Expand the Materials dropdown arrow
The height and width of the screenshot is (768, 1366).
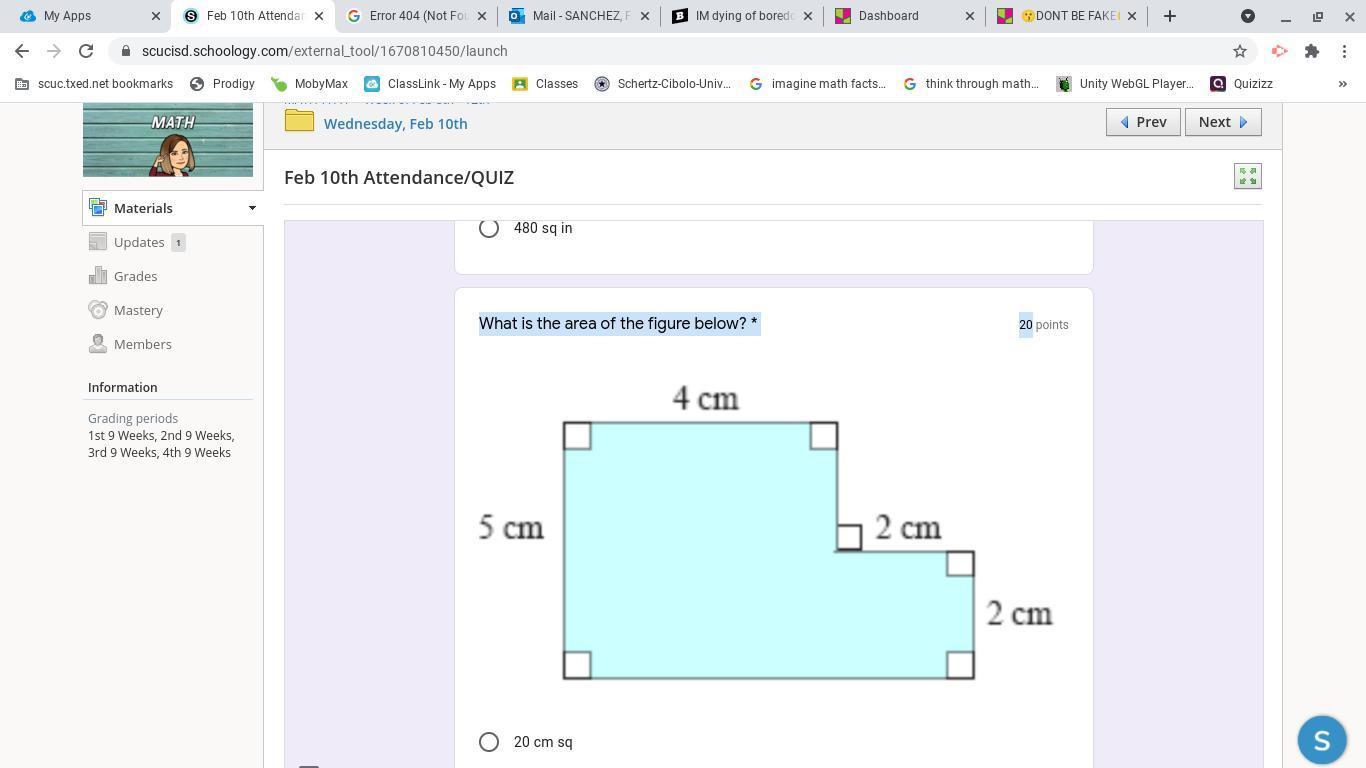[x=252, y=208]
